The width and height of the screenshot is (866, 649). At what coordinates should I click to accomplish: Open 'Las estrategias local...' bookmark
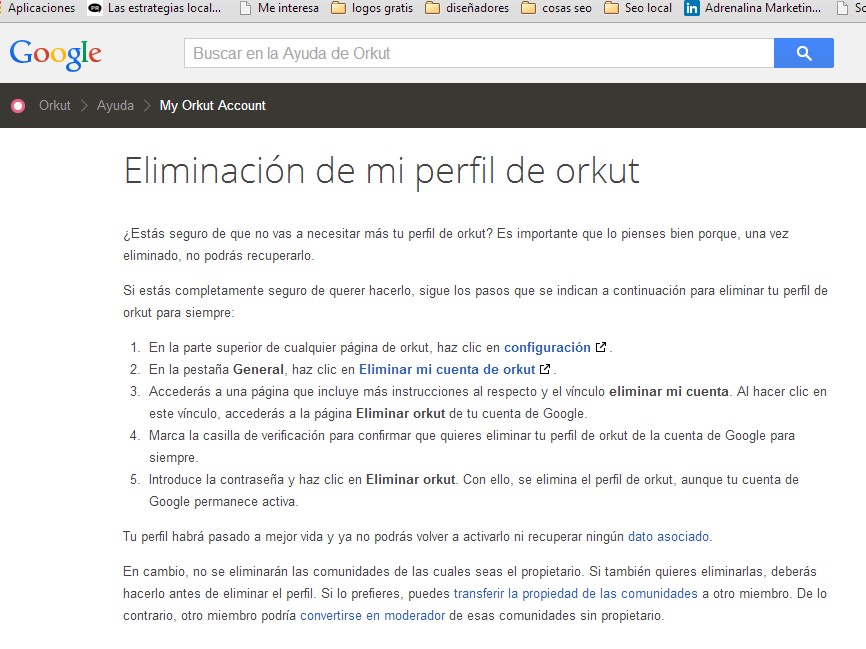(155, 8)
